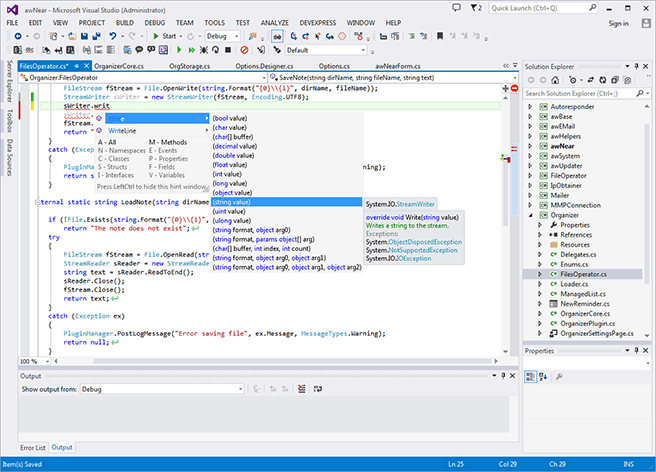Pin the Solution Explorer panel
The image size is (656, 472).
point(636,66)
